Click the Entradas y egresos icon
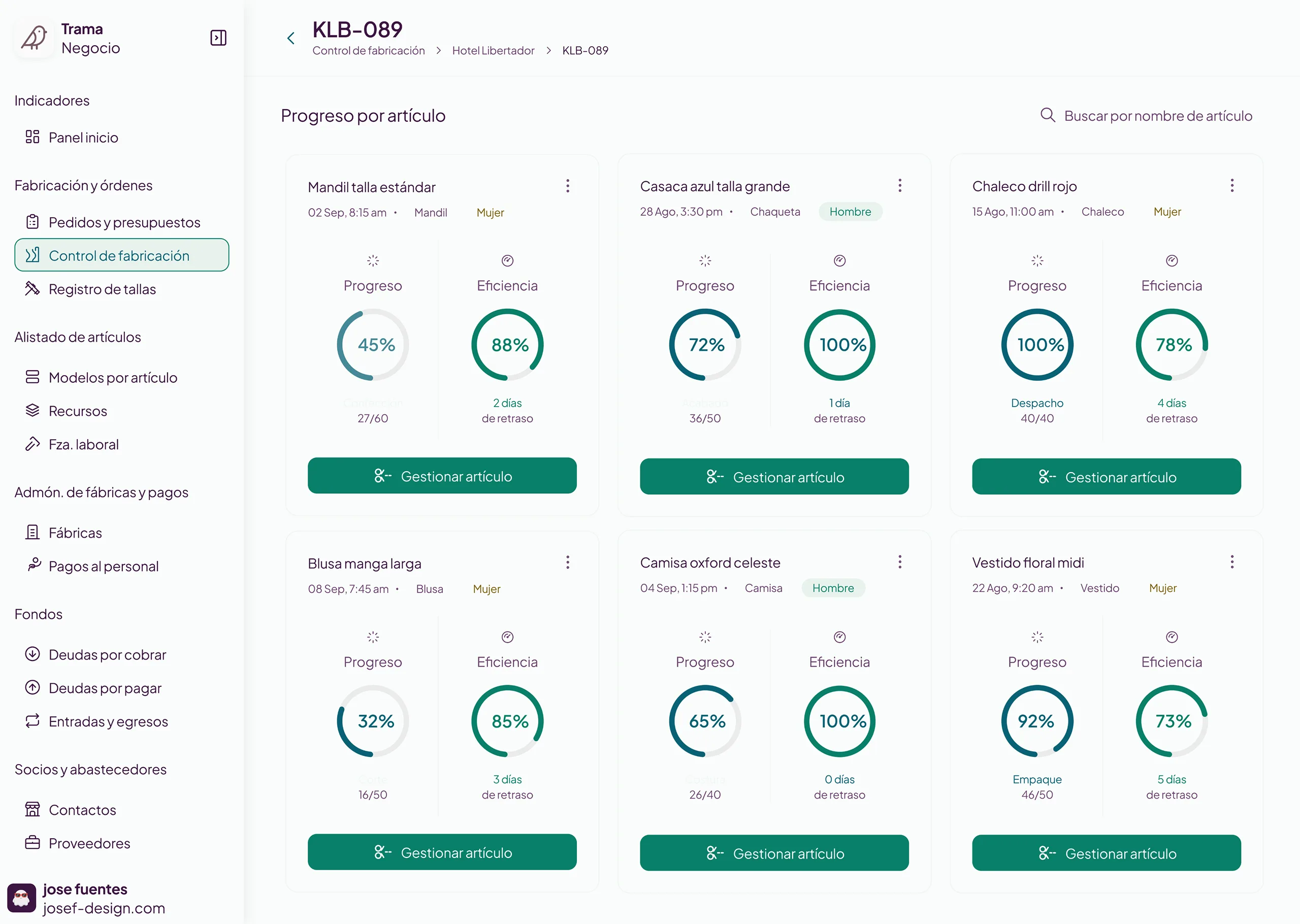This screenshot has width=1300, height=924. (x=32, y=721)
